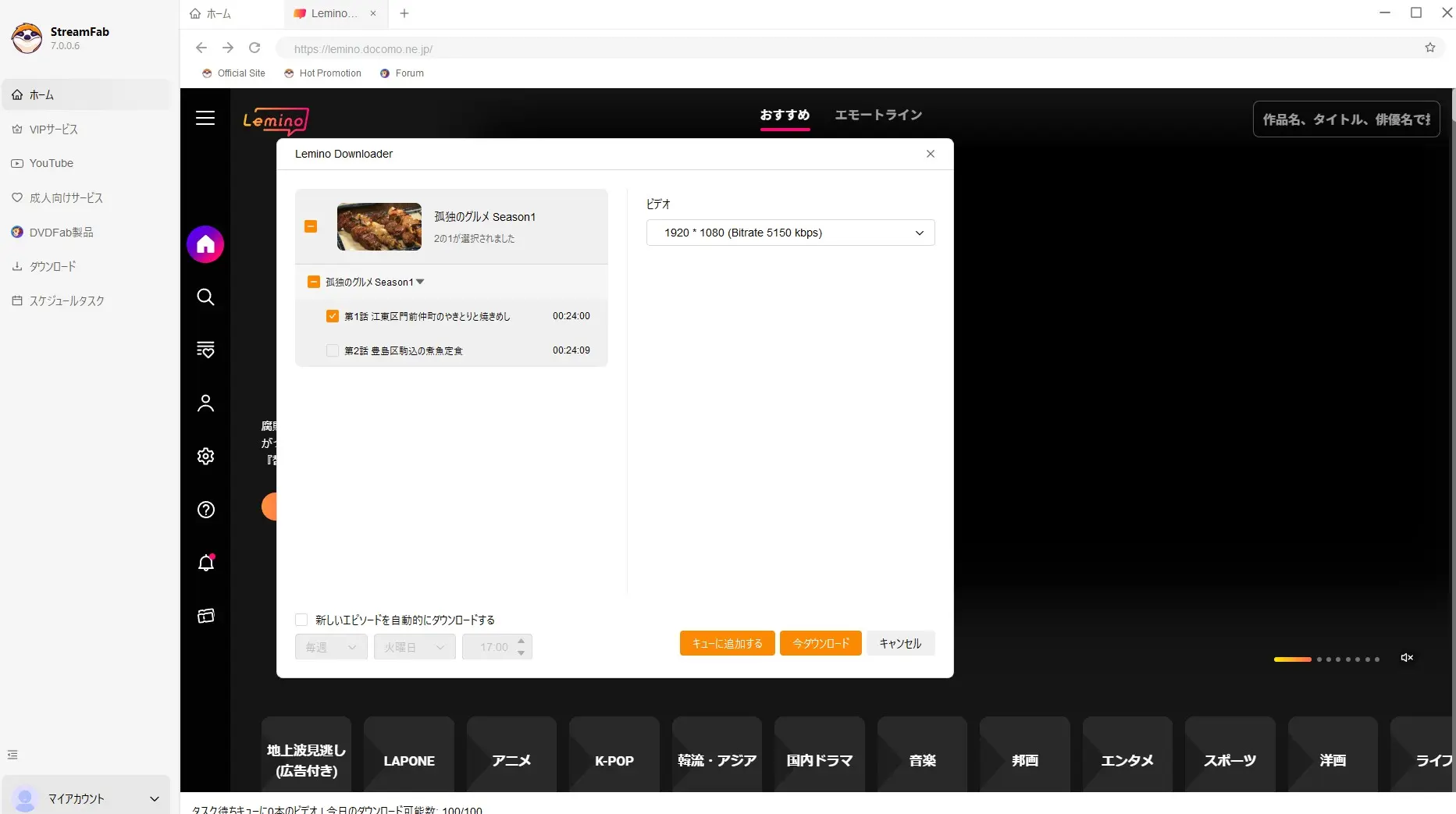Switch to エモートライン tab

click(x=878, y=115)
